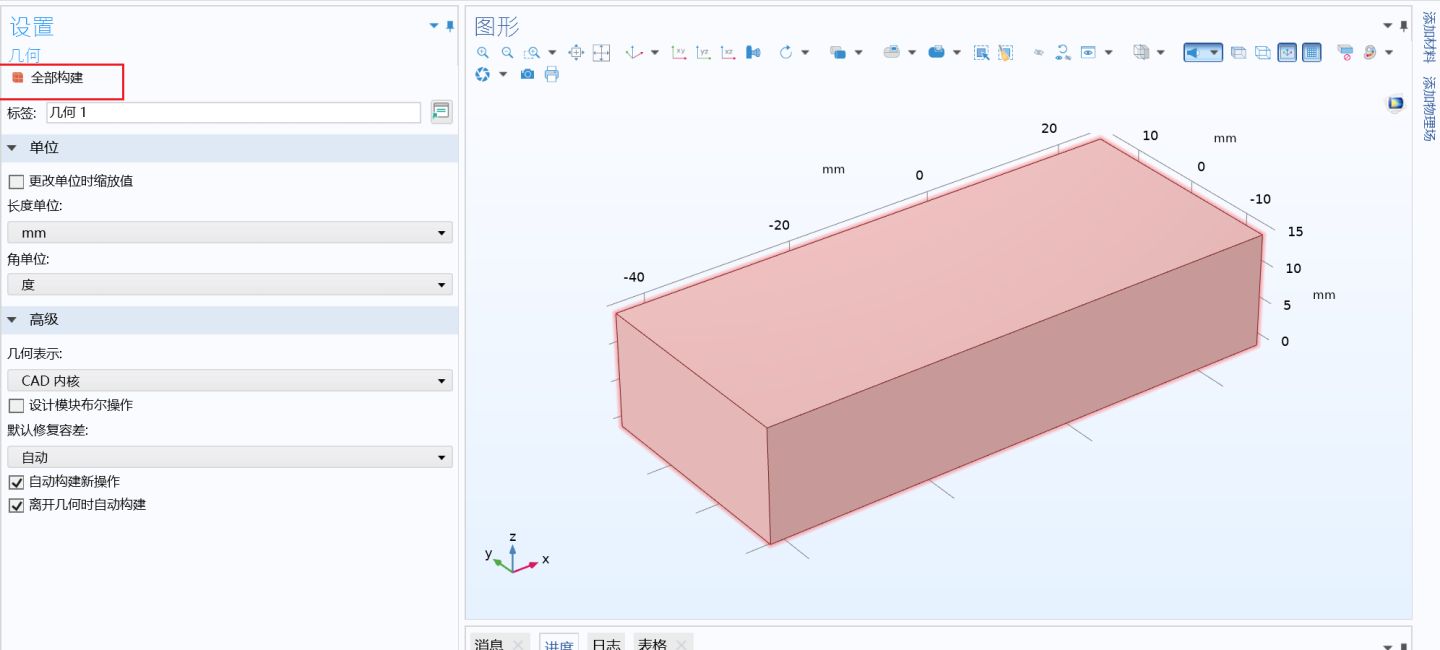1440x650 pixels.
Task: Open 设置 panel menu arrow
Action: point(434,26)
